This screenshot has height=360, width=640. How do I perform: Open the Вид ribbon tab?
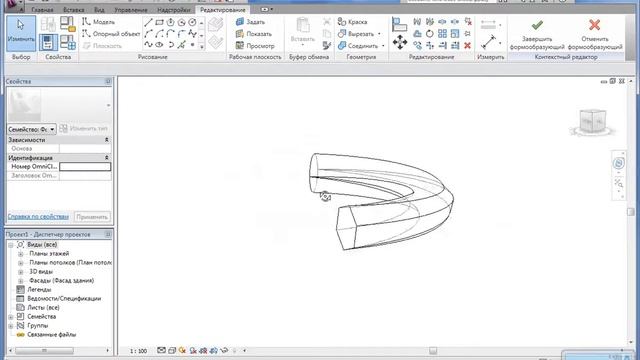tap(99, 9)
